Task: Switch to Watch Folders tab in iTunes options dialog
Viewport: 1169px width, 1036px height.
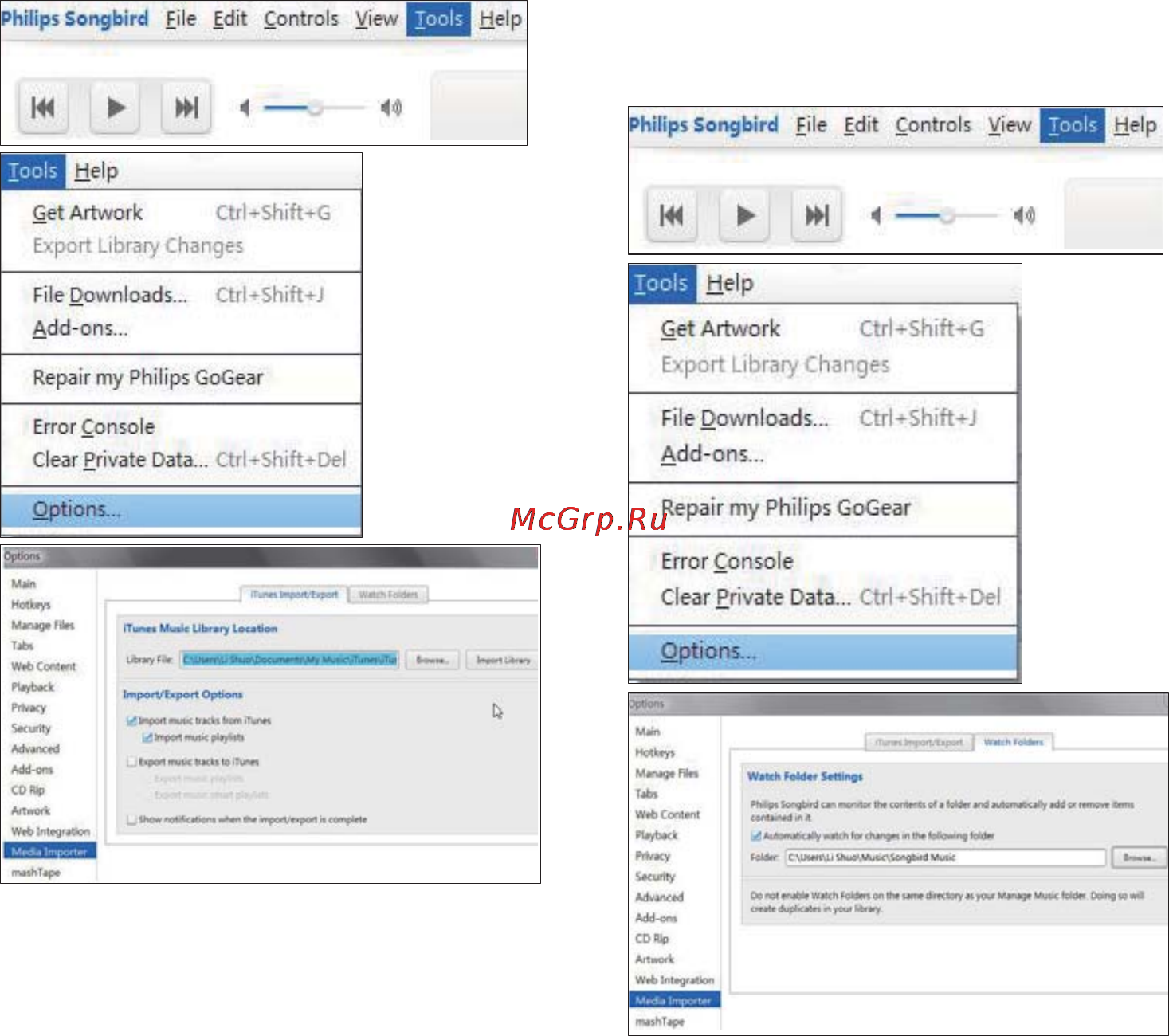Action: point(388,595)
